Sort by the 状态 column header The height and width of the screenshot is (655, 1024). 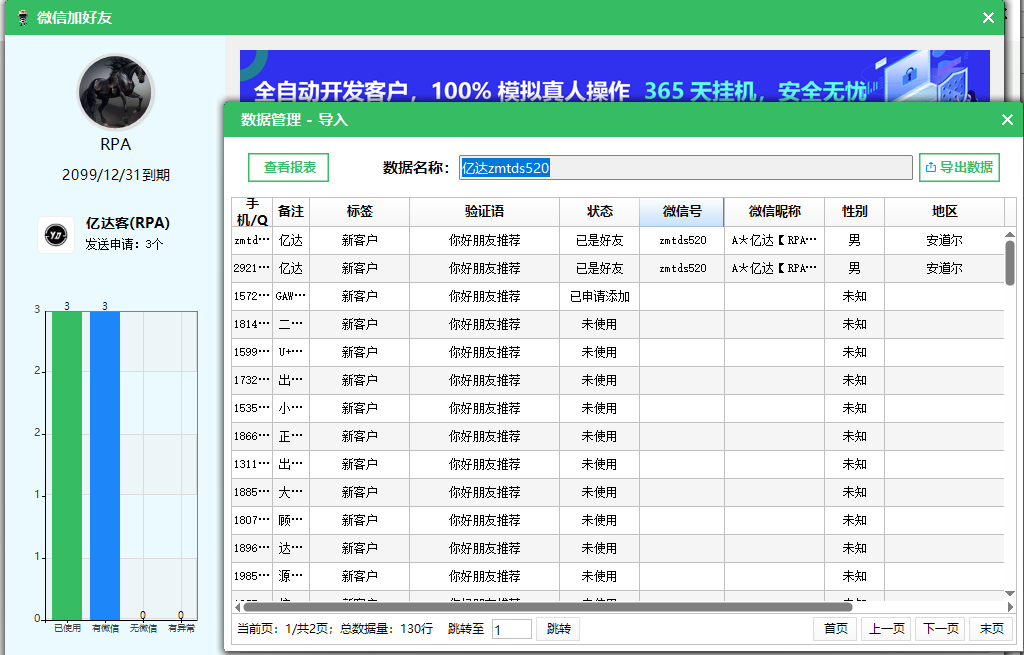(x=600, y=212)
